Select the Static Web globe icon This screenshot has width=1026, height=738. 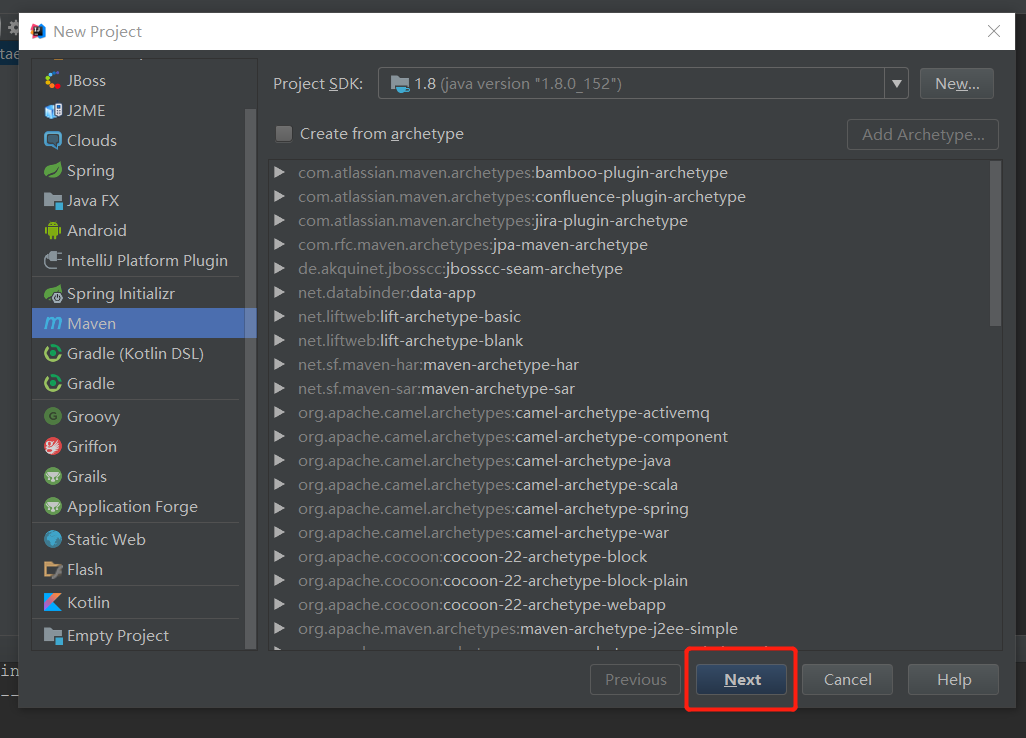52,539
